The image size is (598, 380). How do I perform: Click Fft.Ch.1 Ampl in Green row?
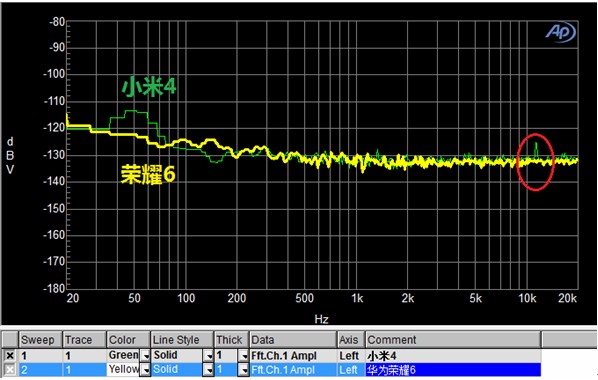pyautogui.click(x=293, y=356)
